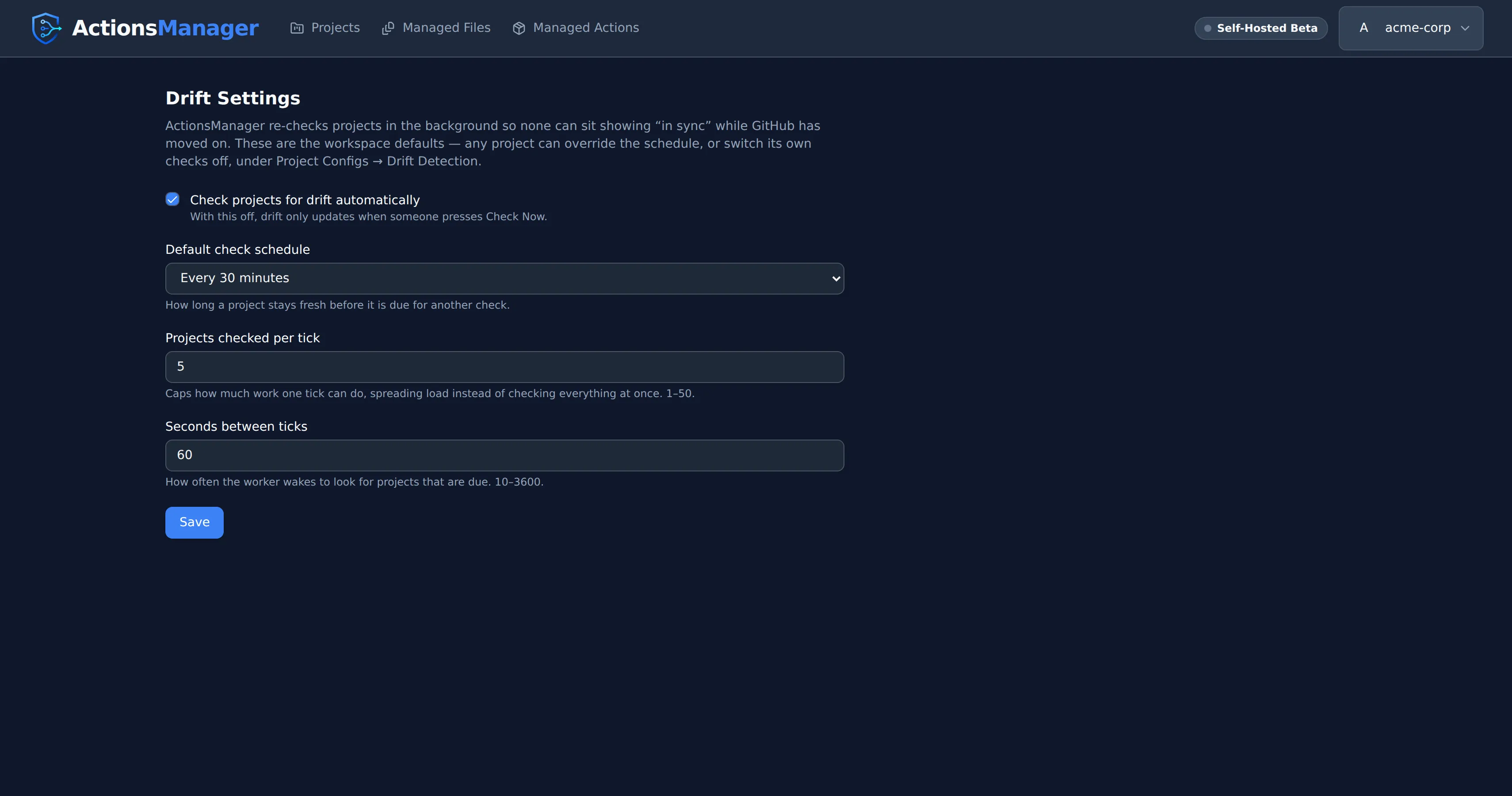Click hint 'How long a project stays fresh'
The width and height of the screenshot is (1512, 796).
pyautogui.click(x=337, y=305)
